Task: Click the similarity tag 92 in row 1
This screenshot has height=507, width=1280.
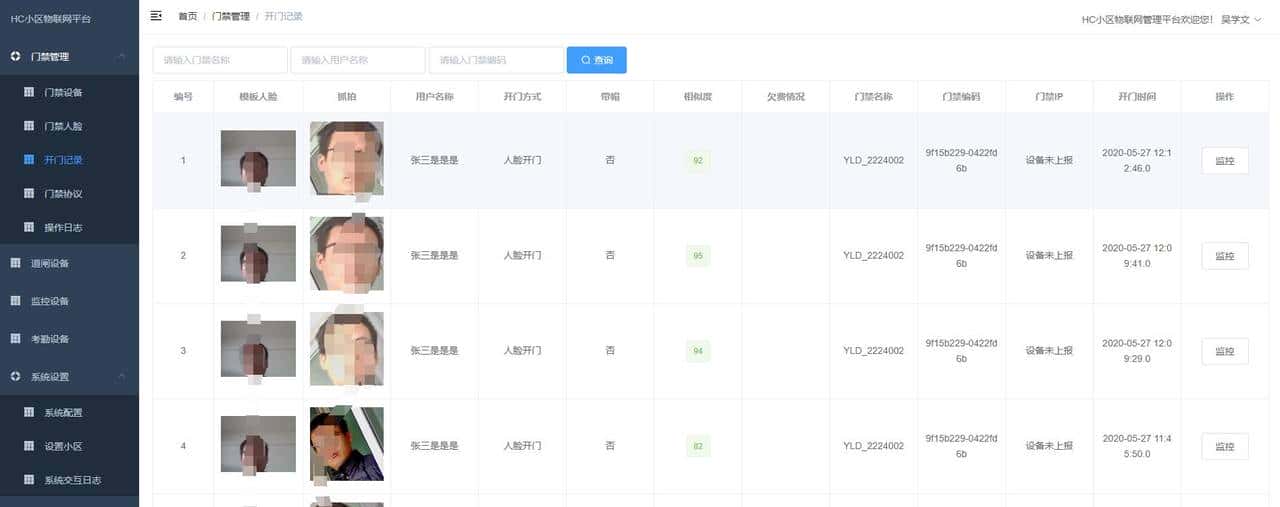Action: (x=698, y=160)
